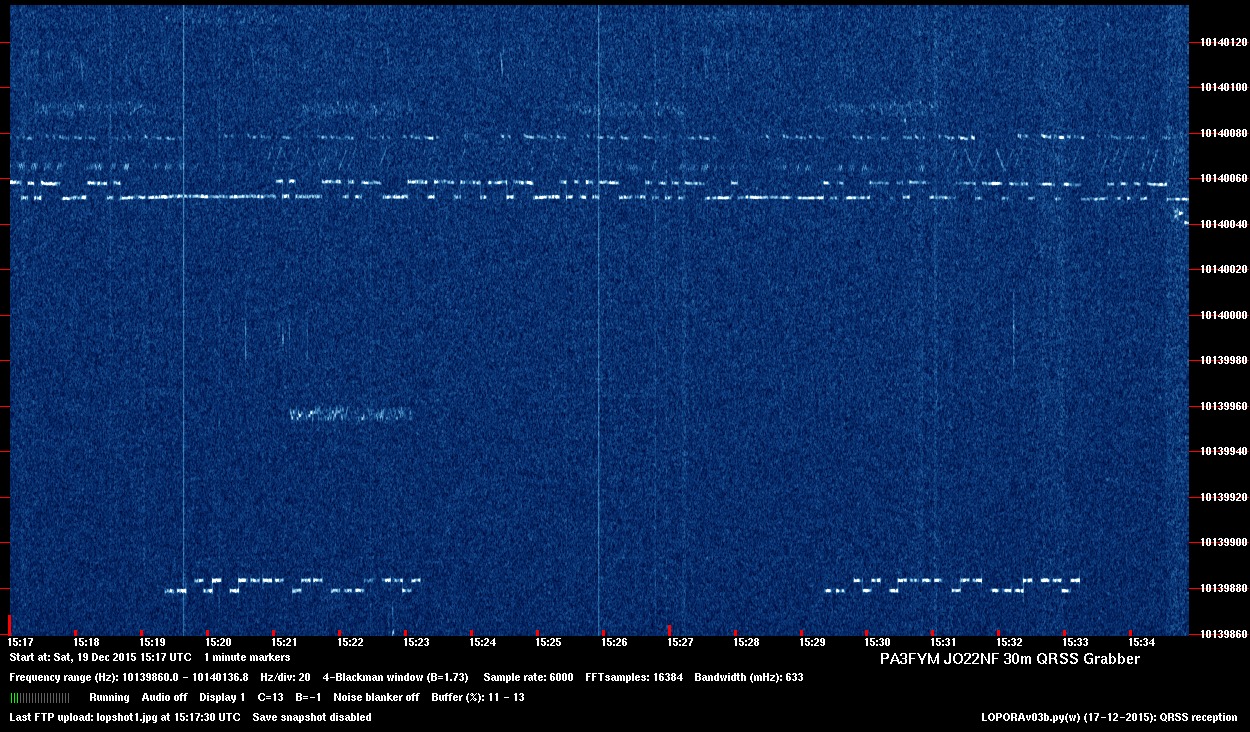Screen dimensions: 1250x732
Task: Click the 'Buffer (%): 11 - 13' text
Action: coord(478,697)
